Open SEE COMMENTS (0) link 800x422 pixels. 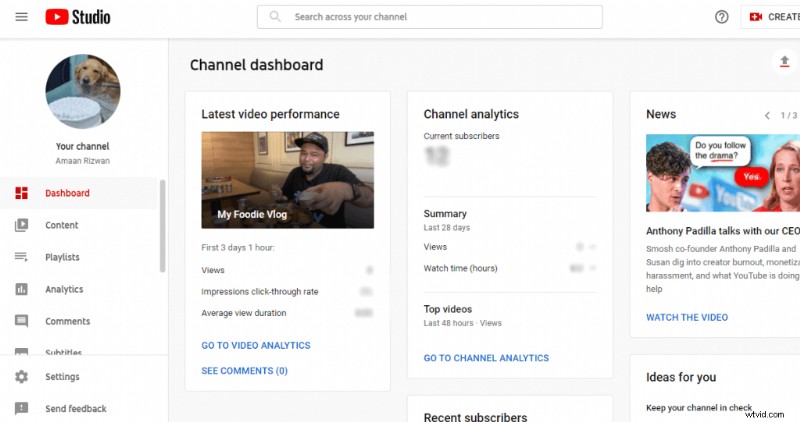[x=244, y=371]
